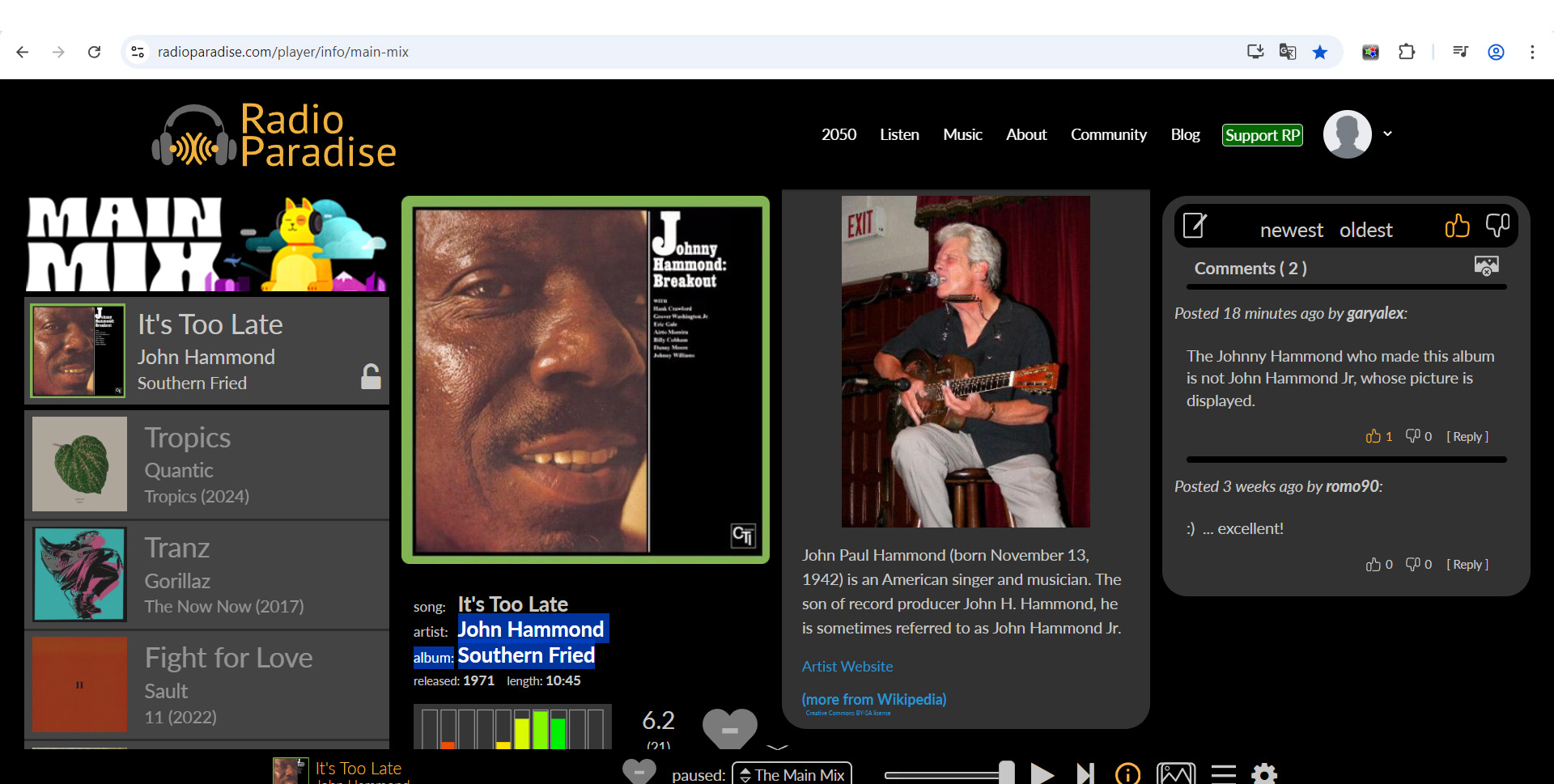Image resolution: width=1554 pixels, height=784 pixels.
Task: Open the playlist lines icon in player bar
Action: (1223, 774)
